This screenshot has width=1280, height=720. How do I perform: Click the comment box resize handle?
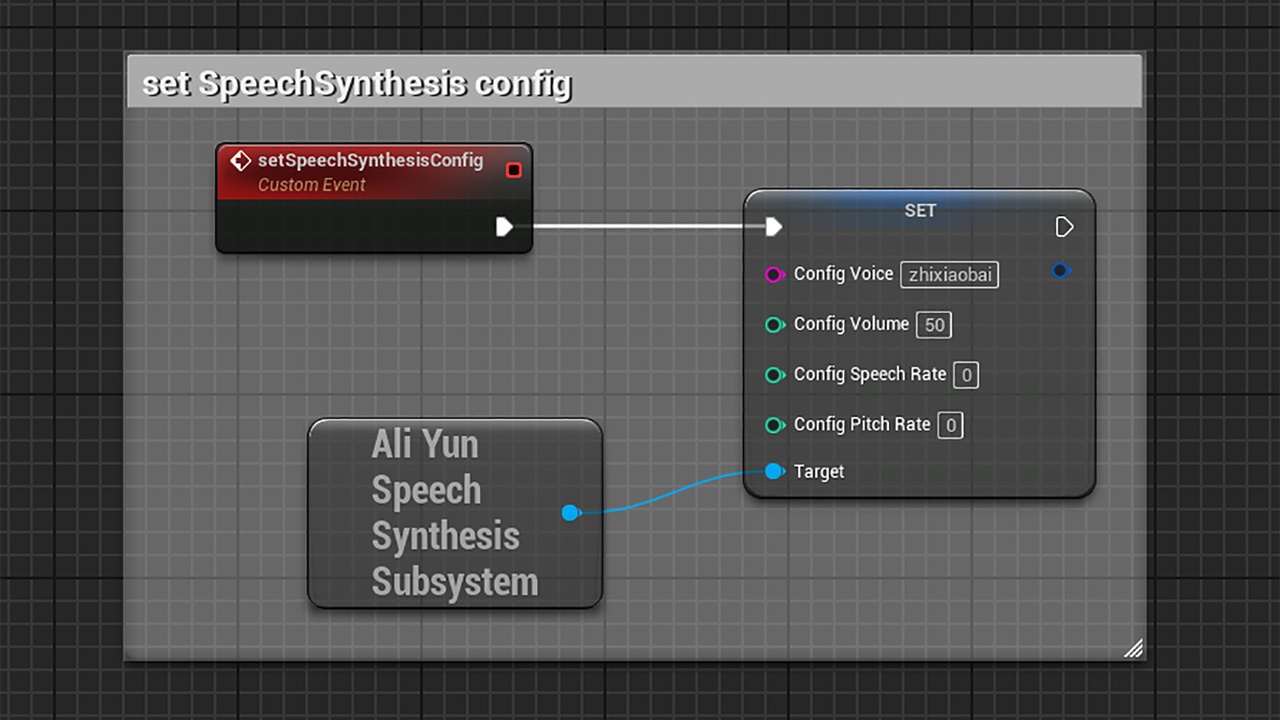point(1133,648)
